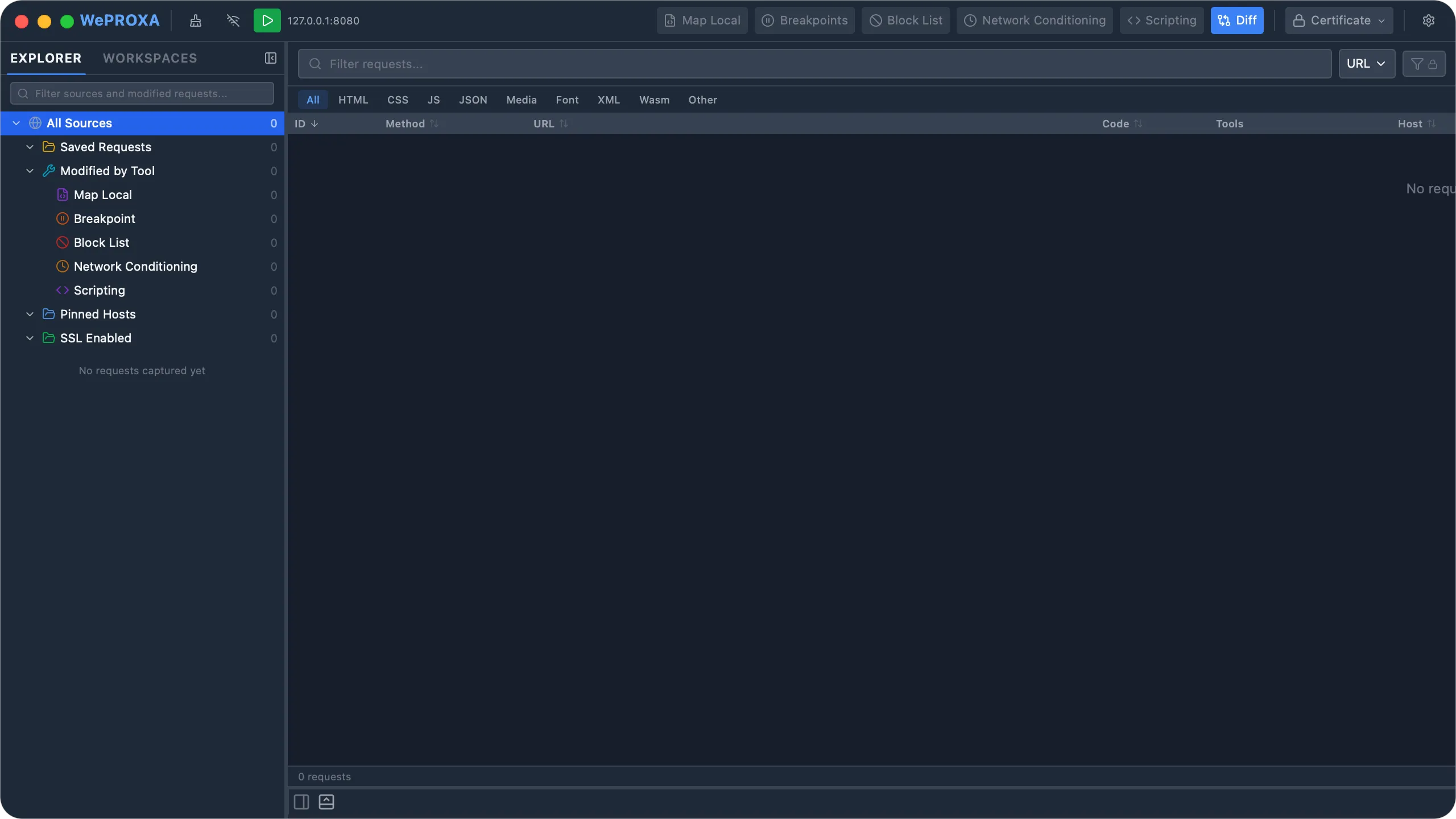Sort by the ID column header

tap(306, 123)
